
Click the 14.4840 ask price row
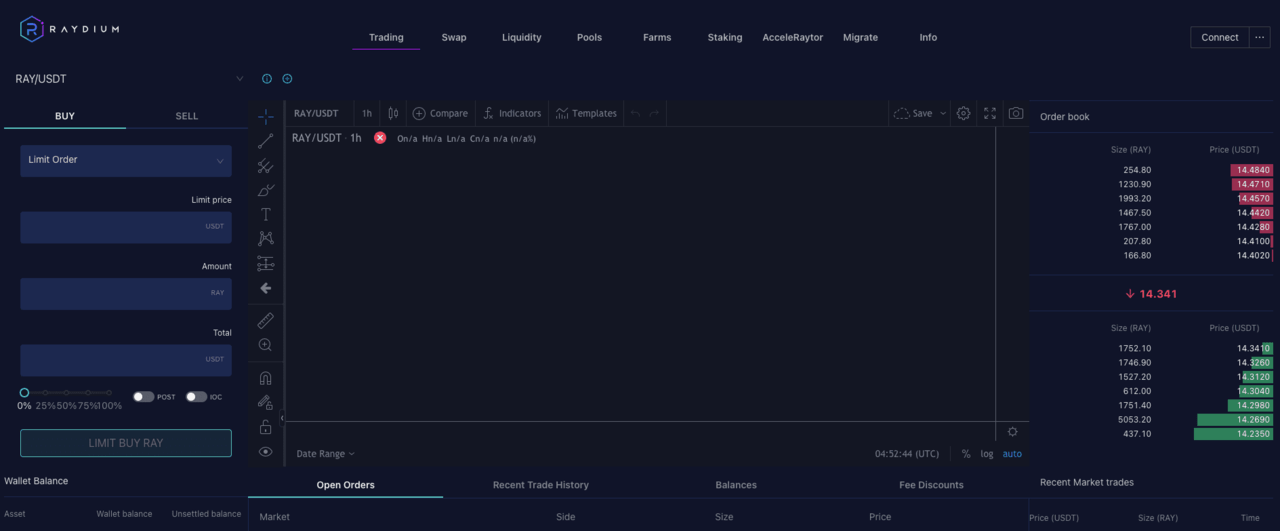1154,170
